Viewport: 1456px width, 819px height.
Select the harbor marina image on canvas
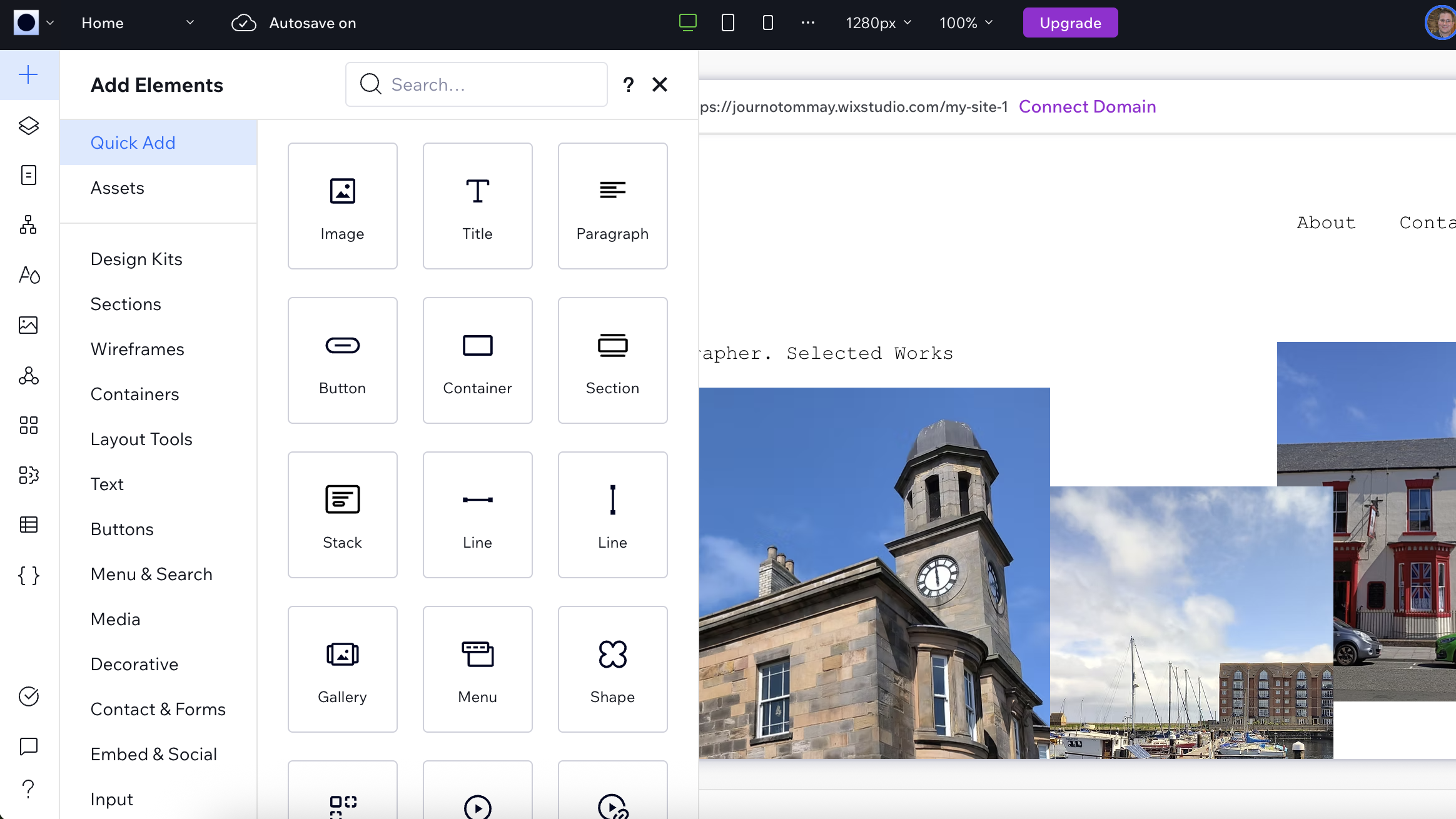point(1191,623)
